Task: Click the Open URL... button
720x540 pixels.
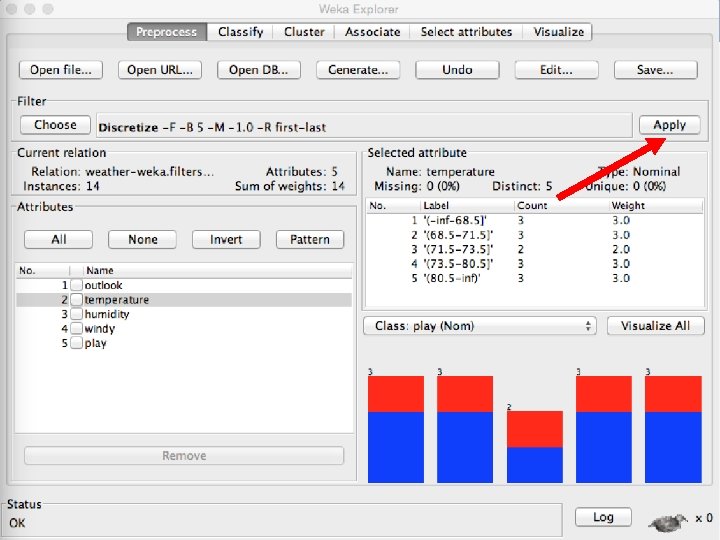Action: 160,70
